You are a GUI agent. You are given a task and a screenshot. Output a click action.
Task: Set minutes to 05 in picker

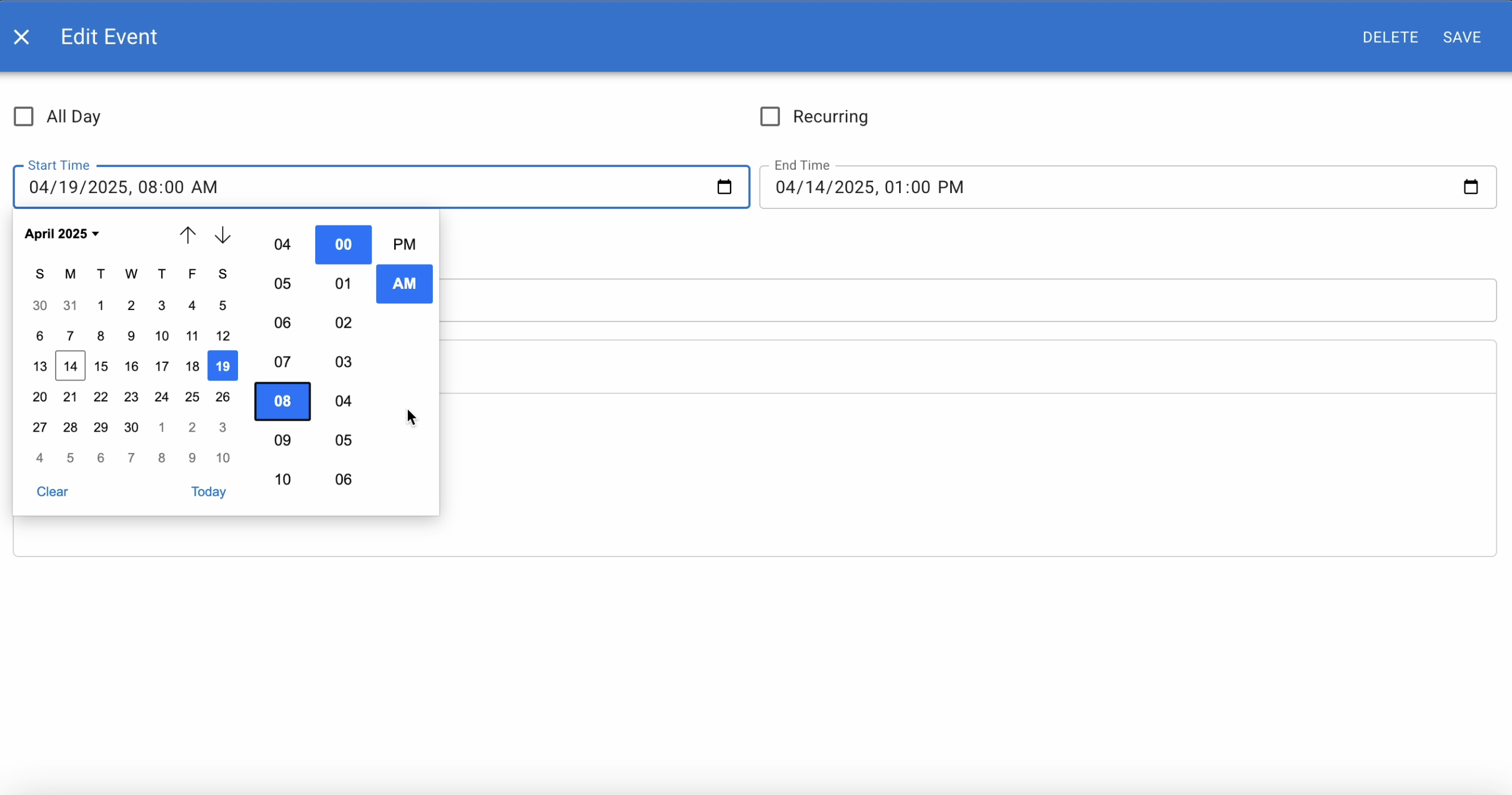344,441
